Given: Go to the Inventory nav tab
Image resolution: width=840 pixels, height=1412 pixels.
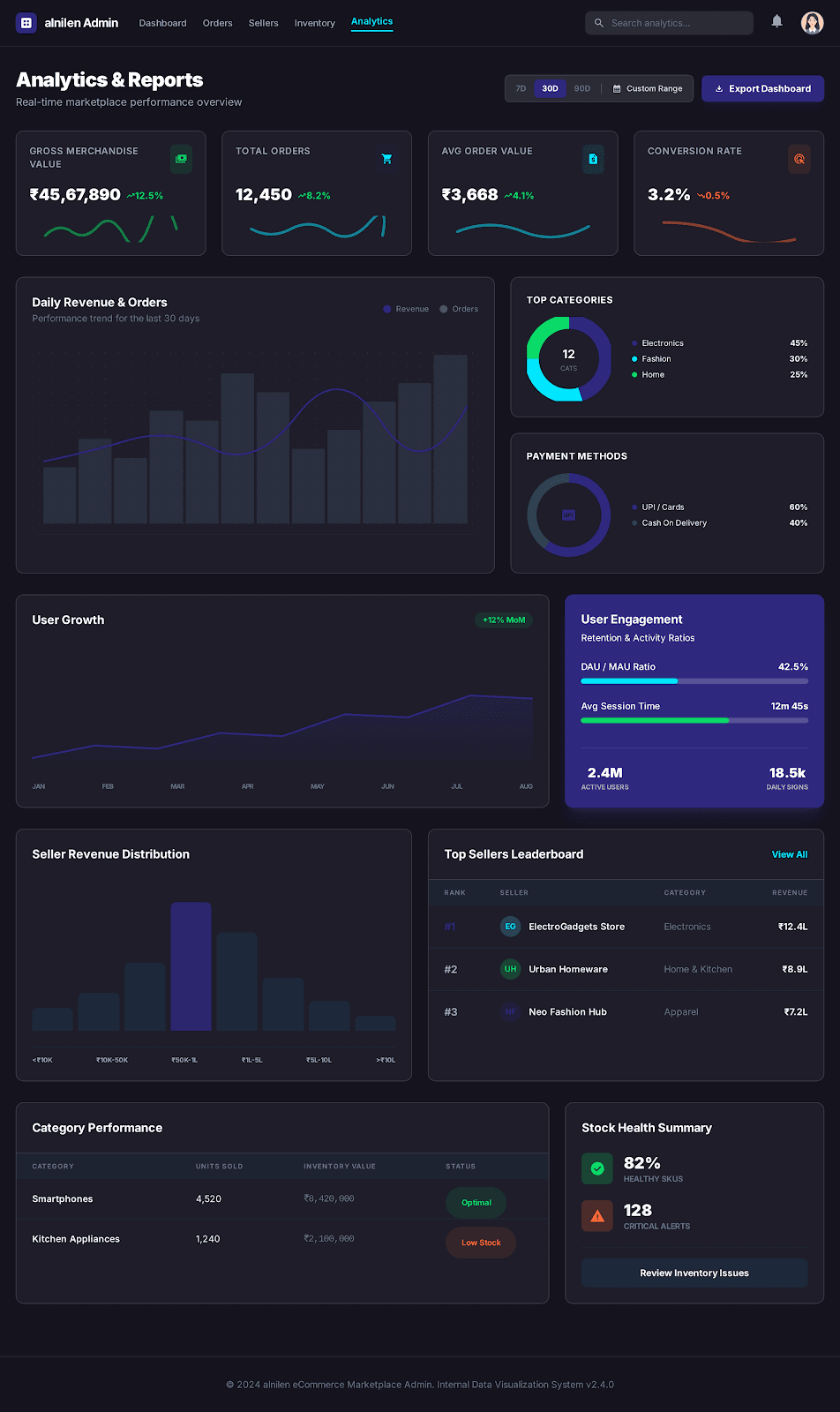Looking at the screenshot, I should [x=314, y=23].
